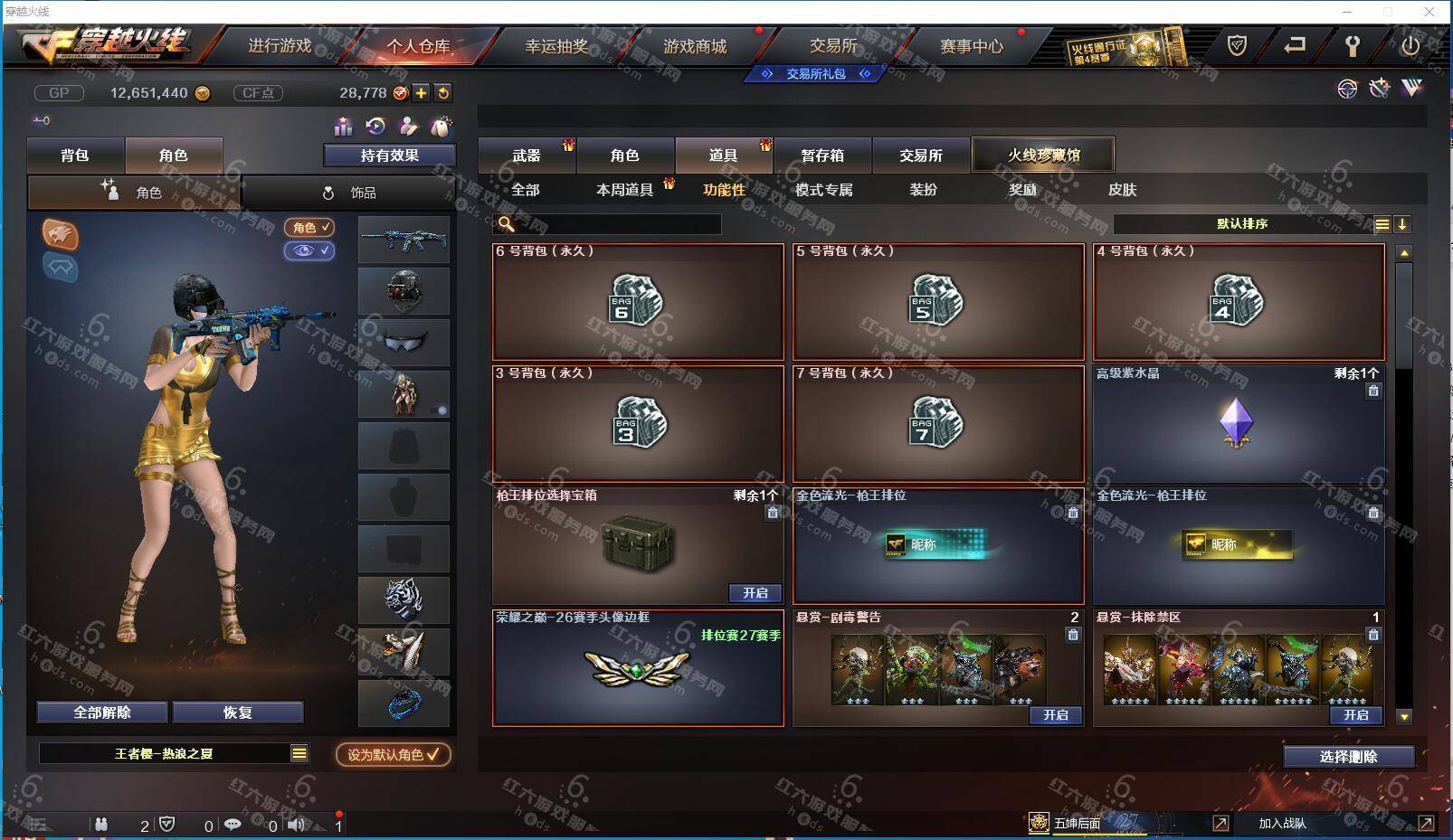Select the blue rifle weapon slot thumbnail

coord(404,240)
